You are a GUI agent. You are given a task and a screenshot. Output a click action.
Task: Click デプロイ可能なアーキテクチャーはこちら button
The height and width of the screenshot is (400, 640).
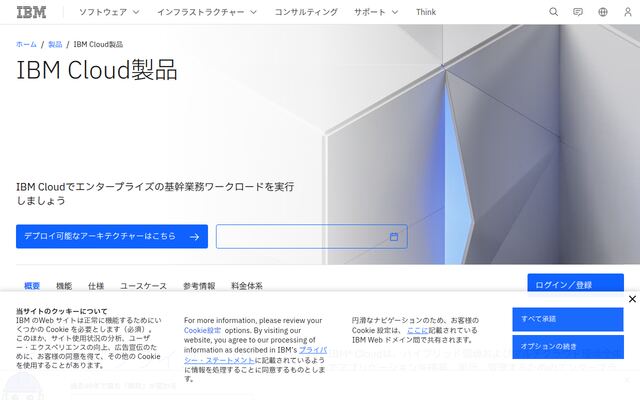click(112, 236)
